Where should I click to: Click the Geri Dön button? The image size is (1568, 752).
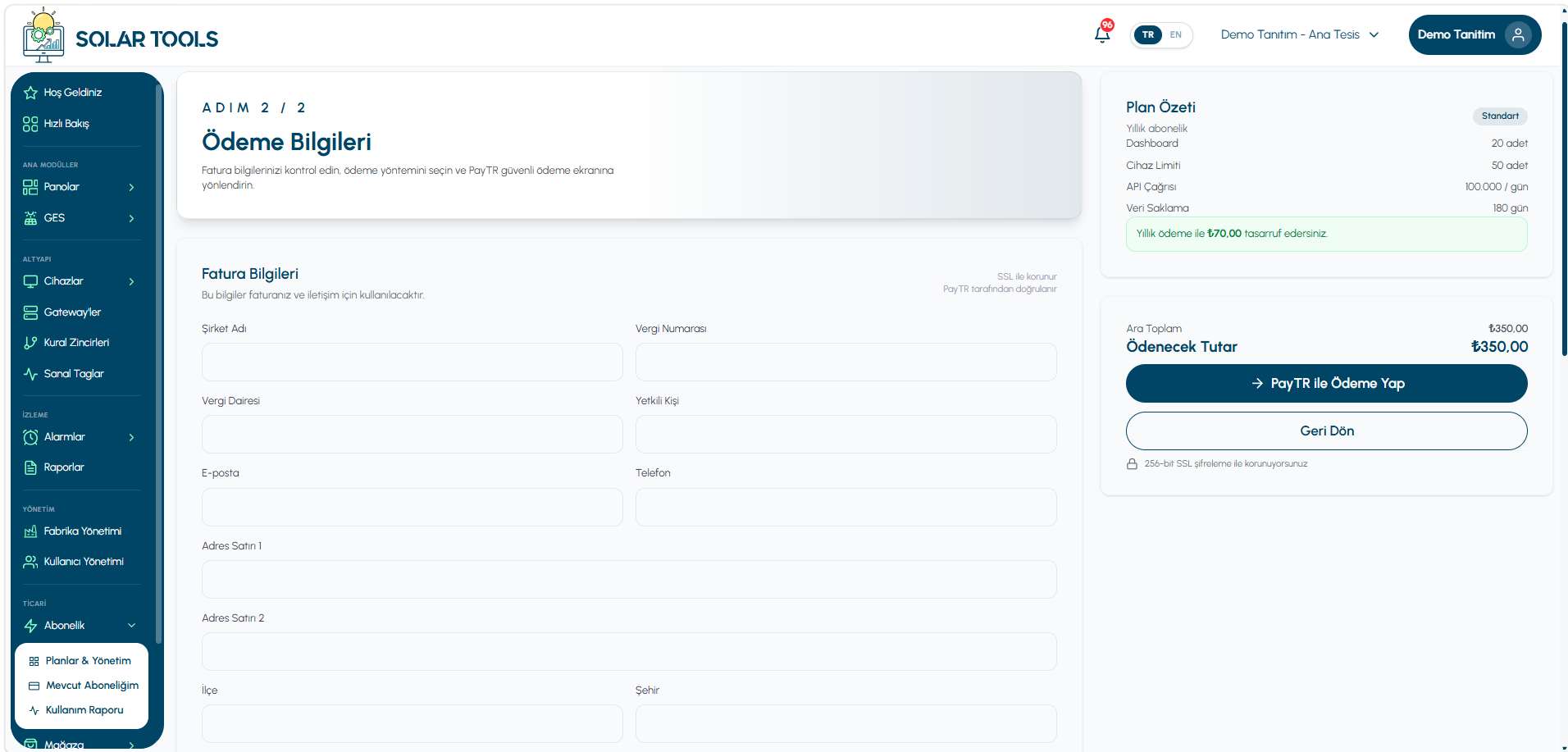(1326, 431)
